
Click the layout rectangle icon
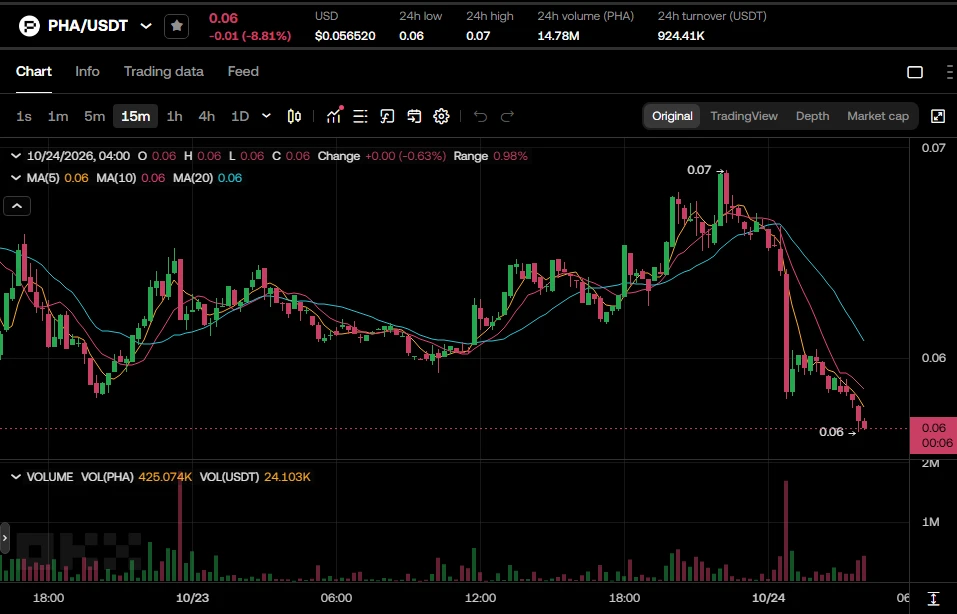tap(915, 72)
